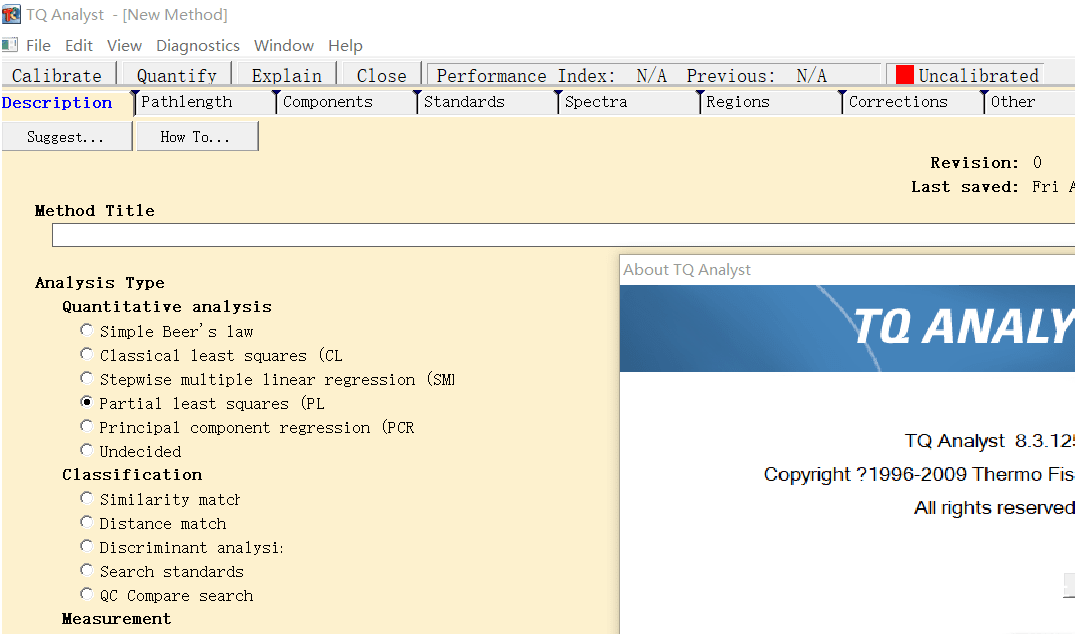Click the Classification heading

[x=132, y=475]
